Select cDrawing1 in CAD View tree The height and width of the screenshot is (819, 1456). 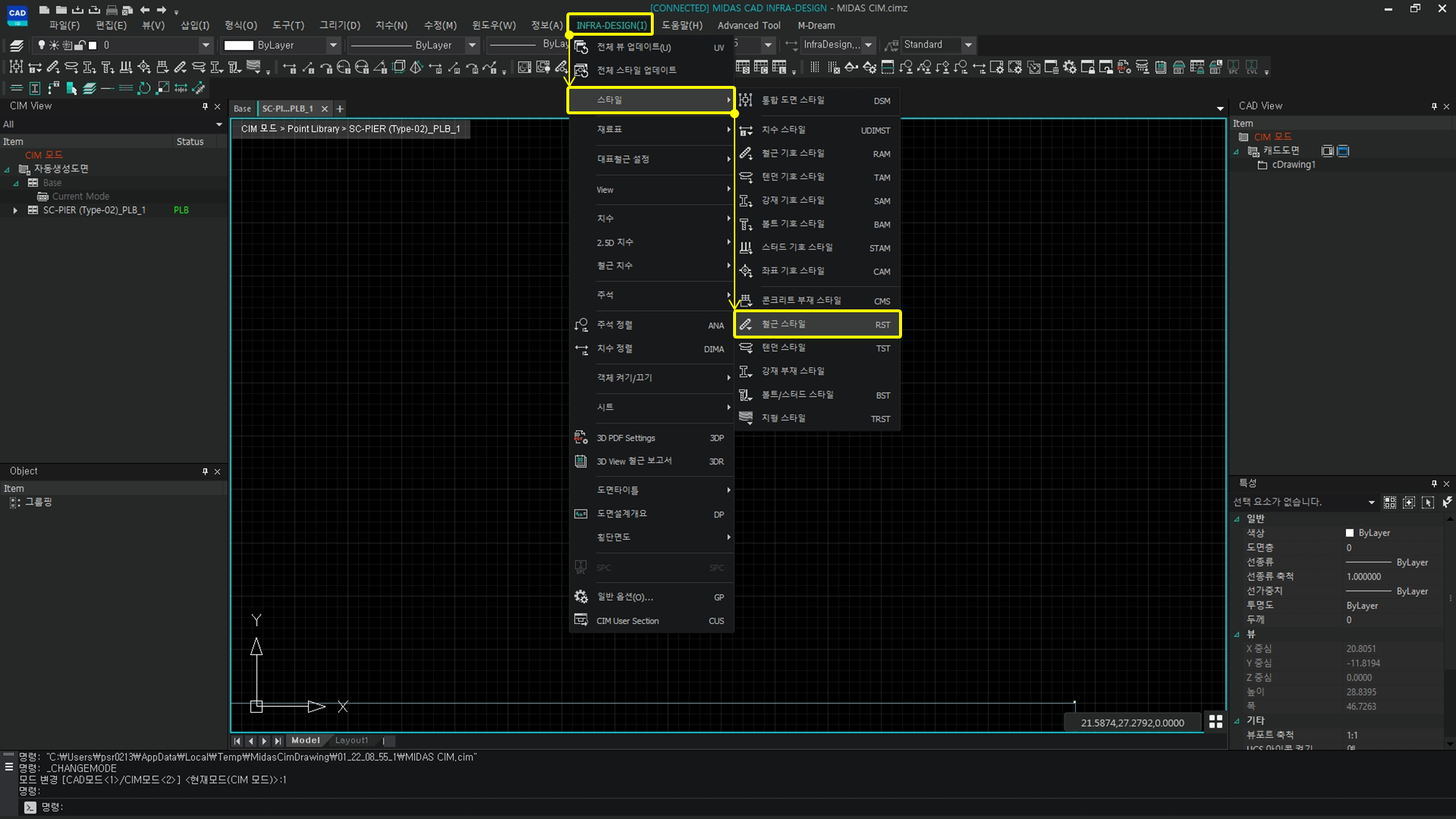click(1293, 165)
